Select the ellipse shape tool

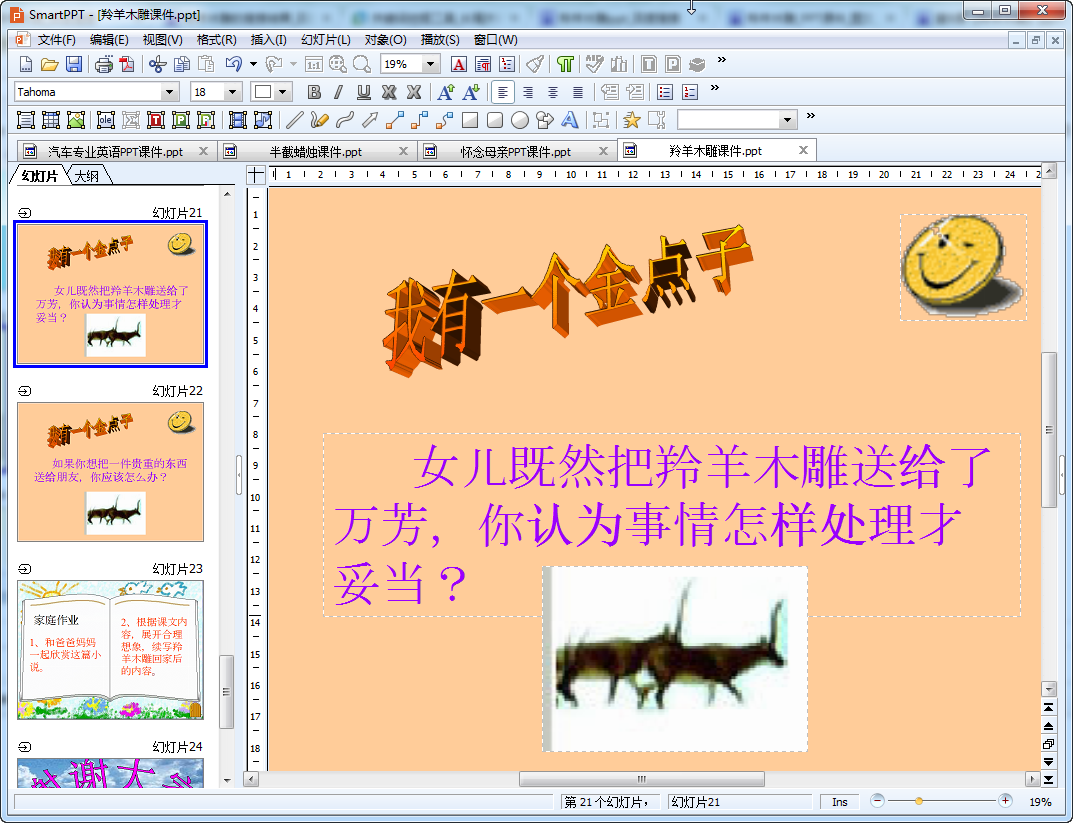pyautogui.click(x=520, y=120)
